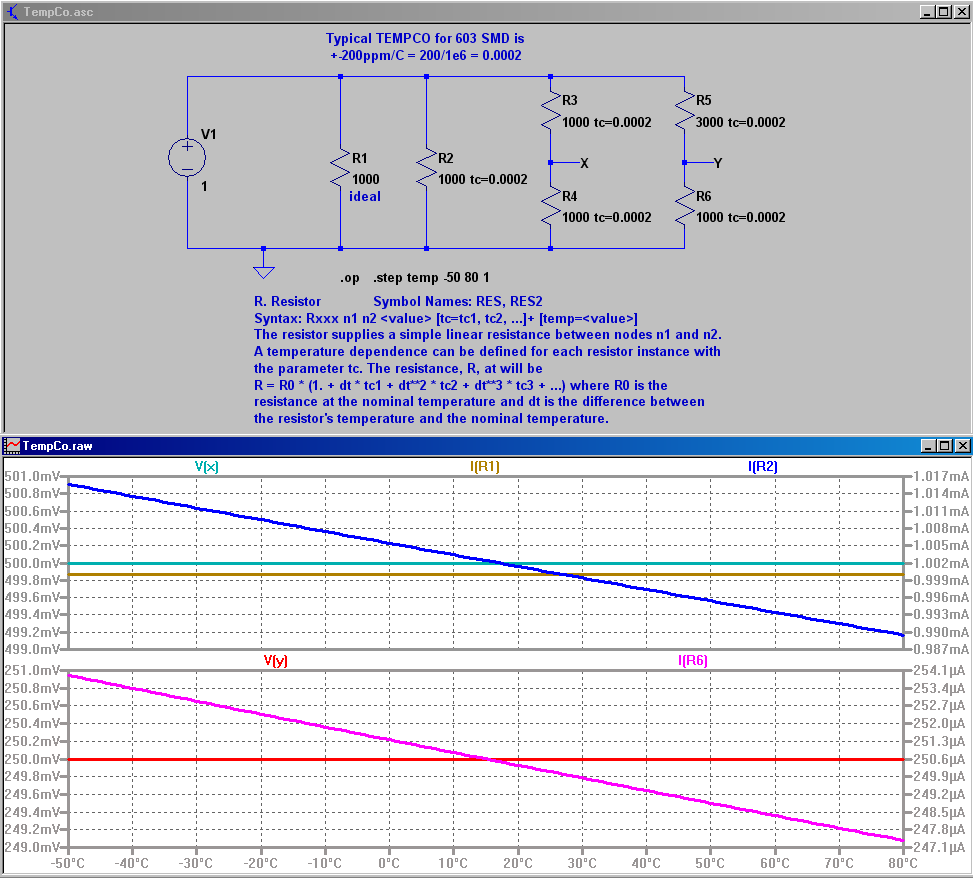Select the R2 resistor symbol
This screenshot has height=878, width=973.
[x=426, y=169]
